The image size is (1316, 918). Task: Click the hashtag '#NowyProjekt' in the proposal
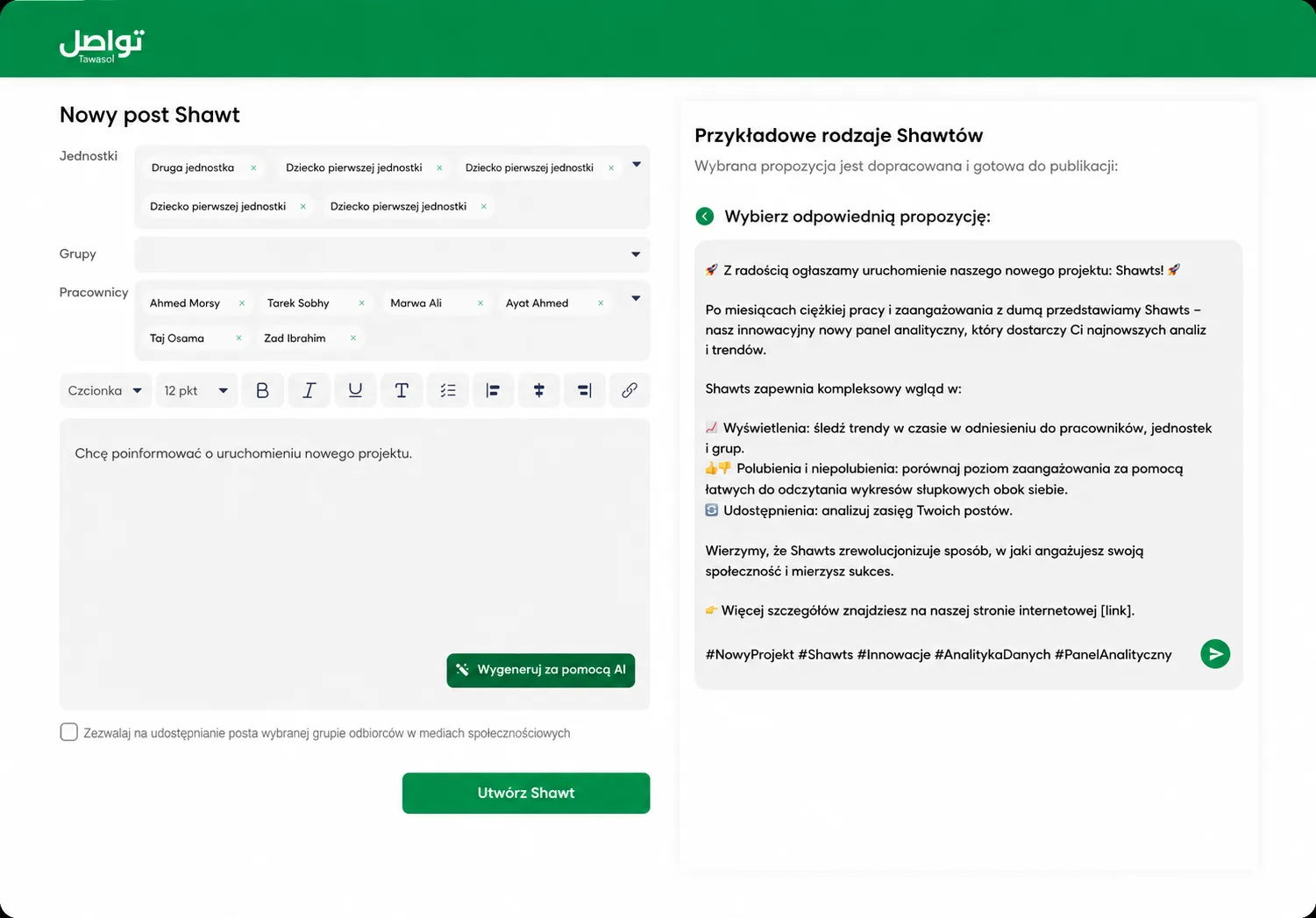750,655
